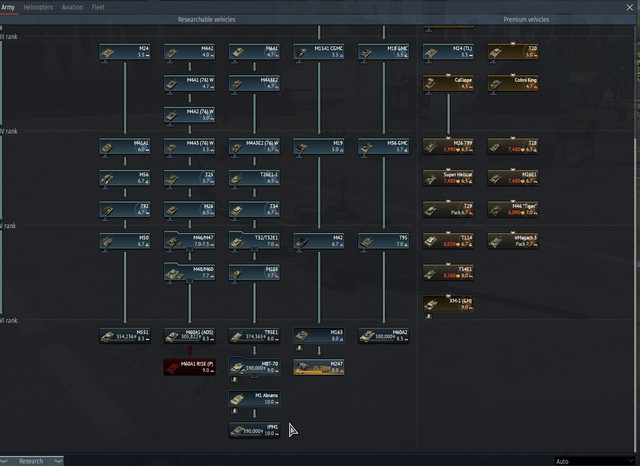Switch to the Aviation tab
The image size is (640, 466).
pos(72,7)
